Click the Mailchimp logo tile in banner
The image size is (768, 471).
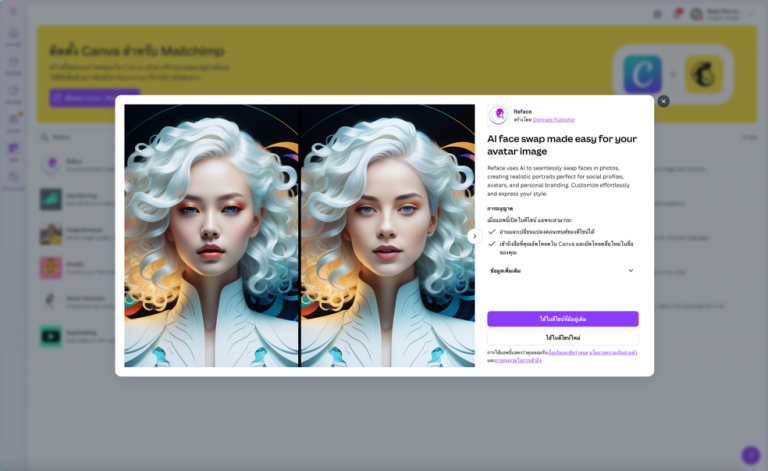click(703, 74)
